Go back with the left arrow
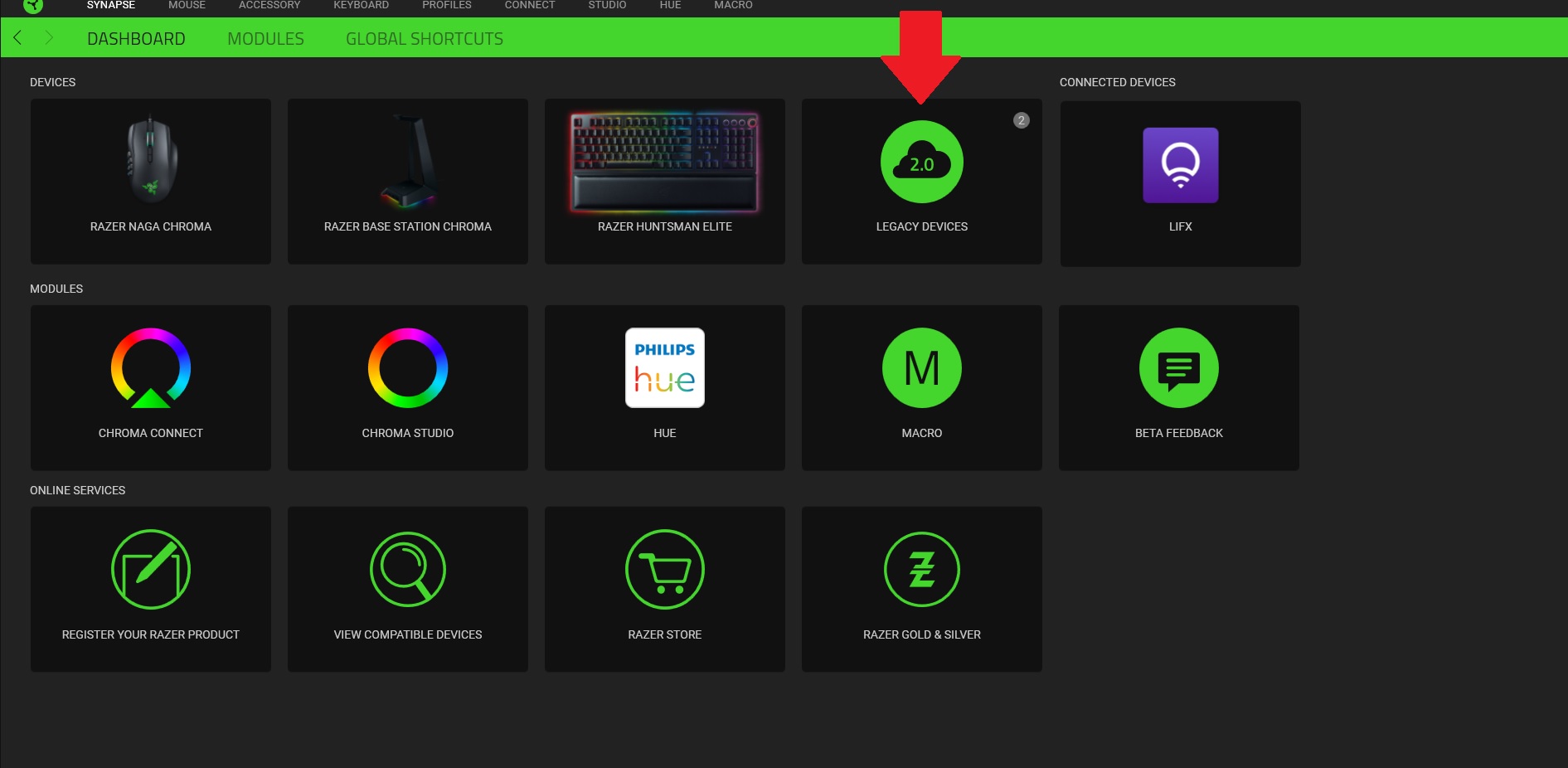This screenshot has width=1568, height=768. [x=17, y=37]
